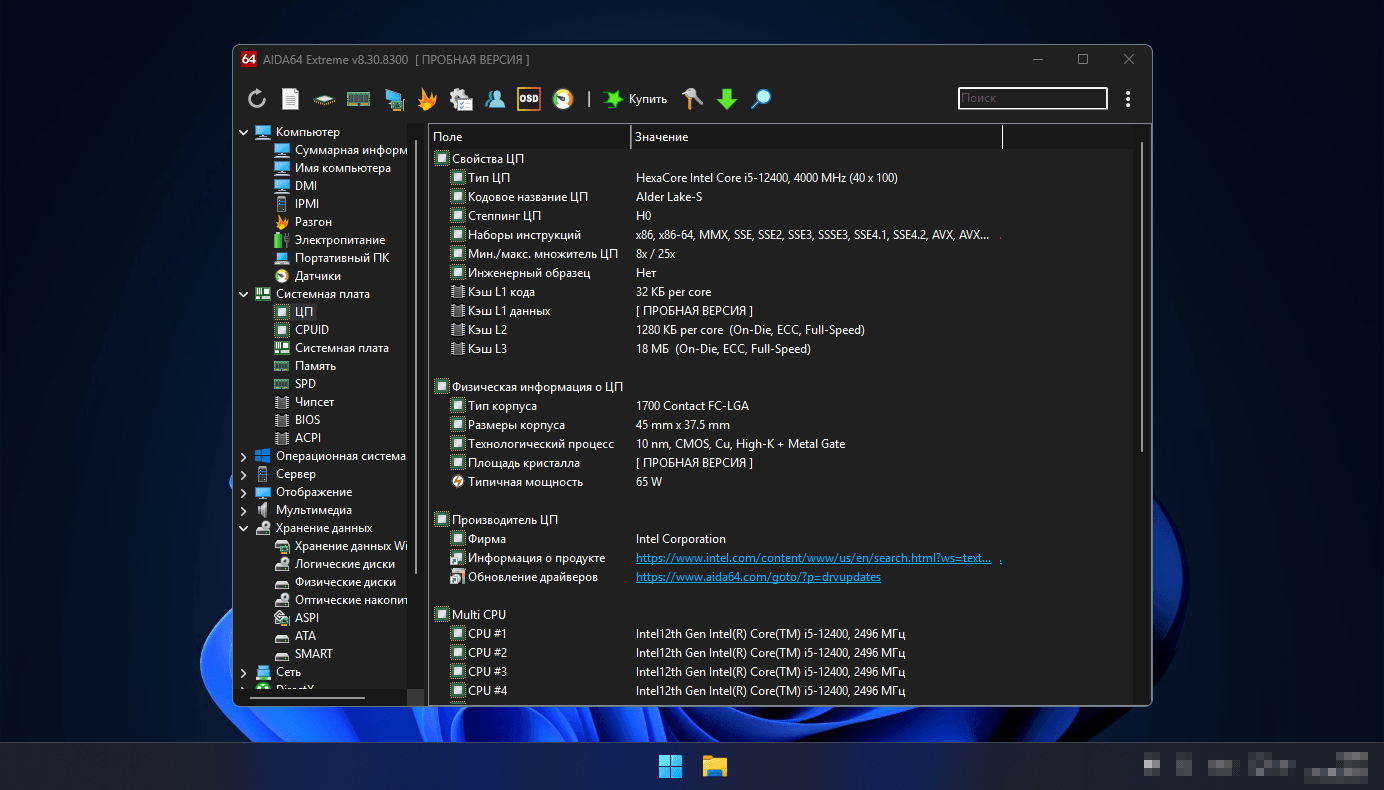This screenshot has width=1384, height=790.
Task: Expand the Сервер tree node
Action: click(x=244, y=474)
